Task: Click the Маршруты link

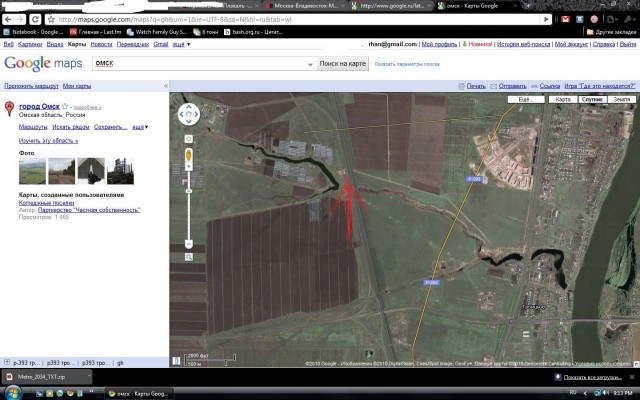Action: tap(33, 127)
